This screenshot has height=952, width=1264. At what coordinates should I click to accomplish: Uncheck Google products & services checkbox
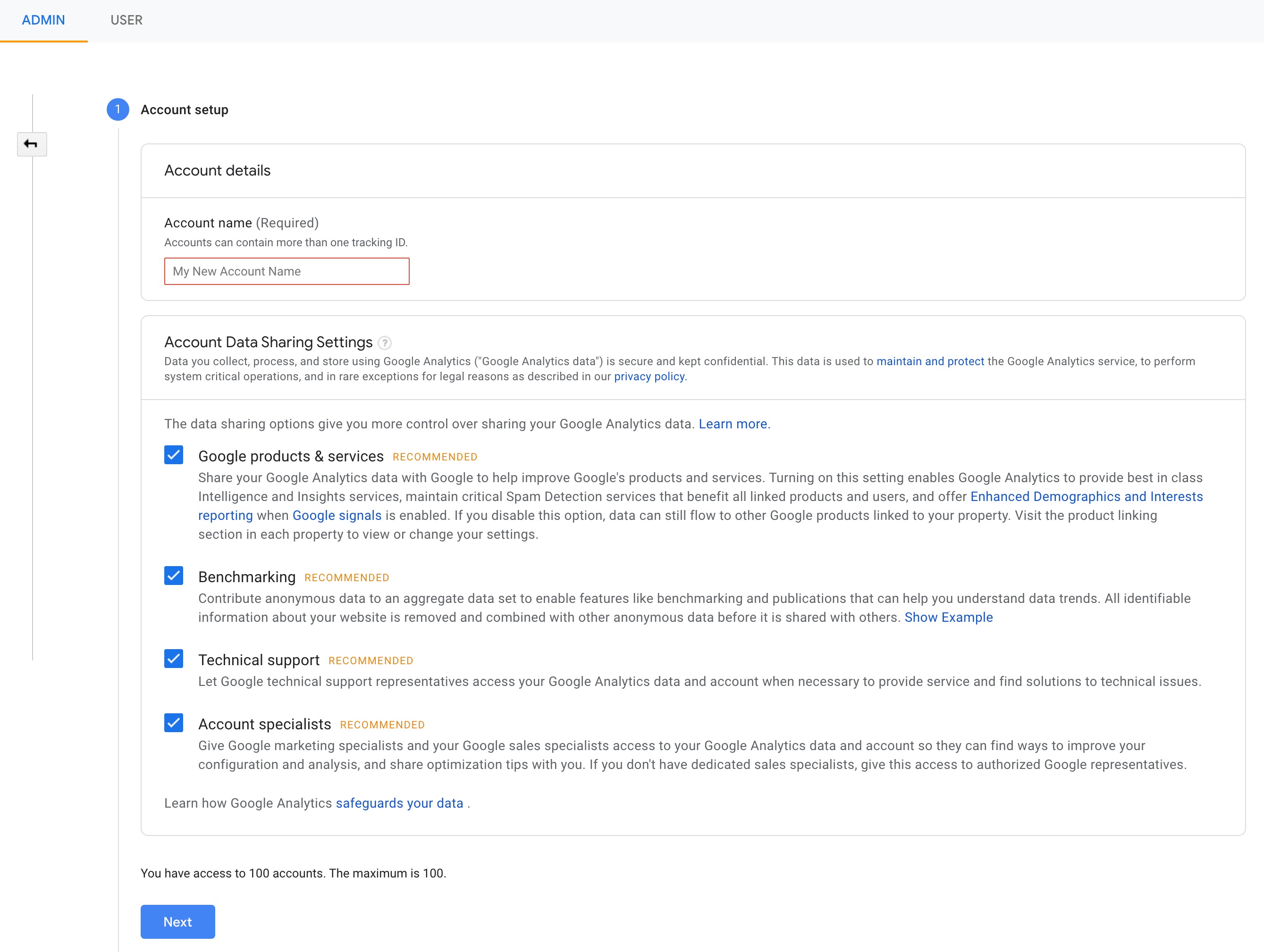(174, 455)
